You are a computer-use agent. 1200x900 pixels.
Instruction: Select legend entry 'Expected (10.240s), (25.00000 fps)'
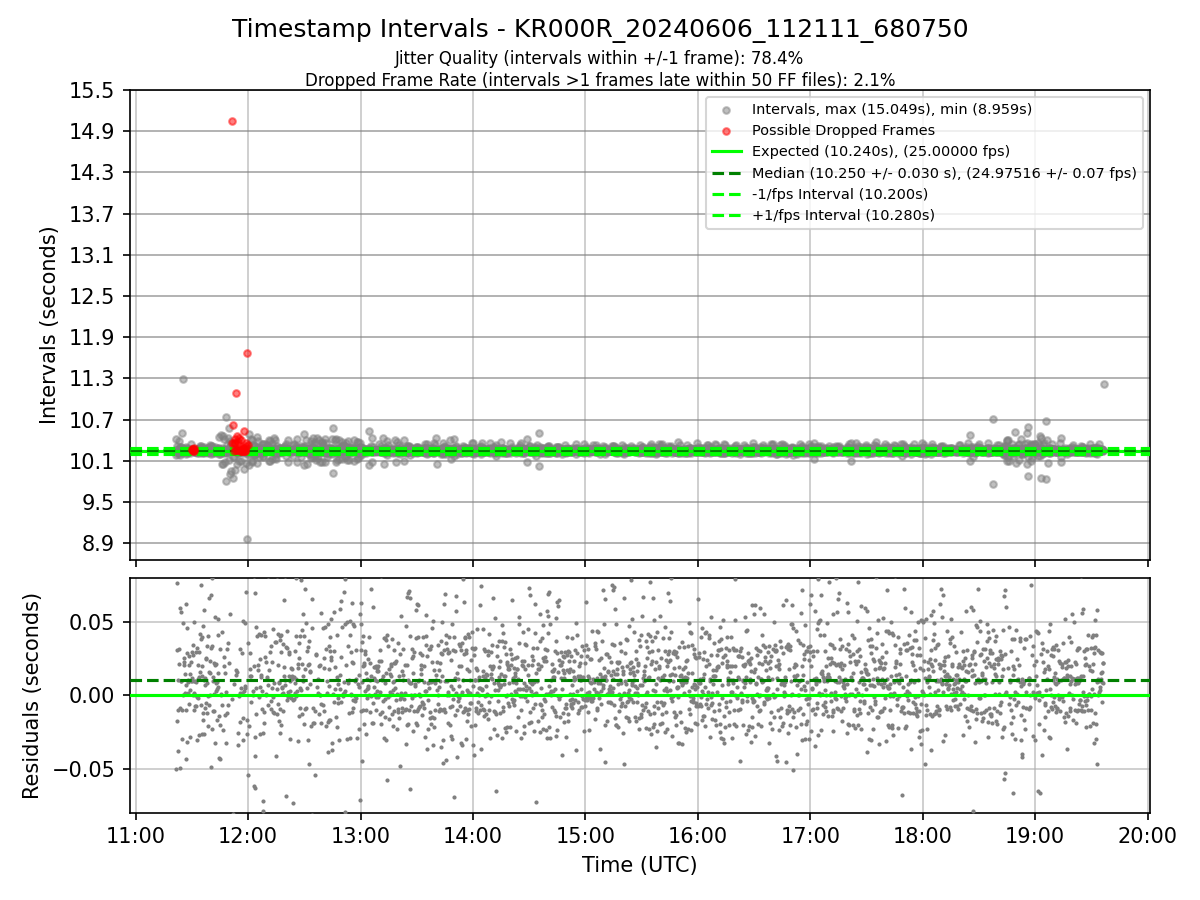click(x=880, y=151)
